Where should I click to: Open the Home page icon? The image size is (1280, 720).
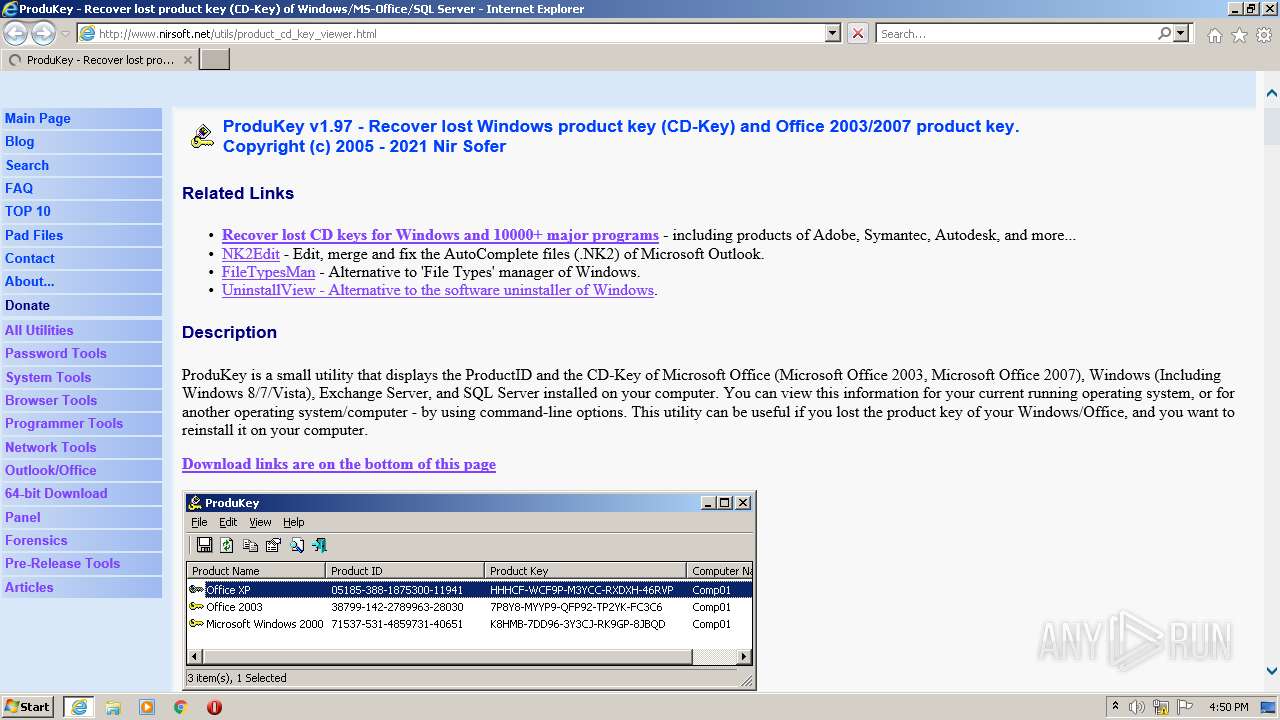click(x=1214, y=35)
